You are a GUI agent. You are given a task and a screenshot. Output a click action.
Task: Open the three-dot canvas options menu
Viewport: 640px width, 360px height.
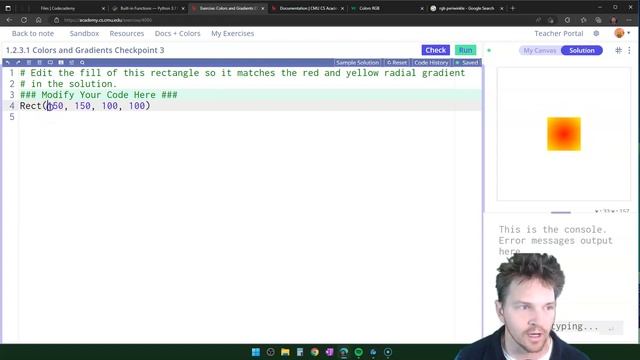point(629,50)
